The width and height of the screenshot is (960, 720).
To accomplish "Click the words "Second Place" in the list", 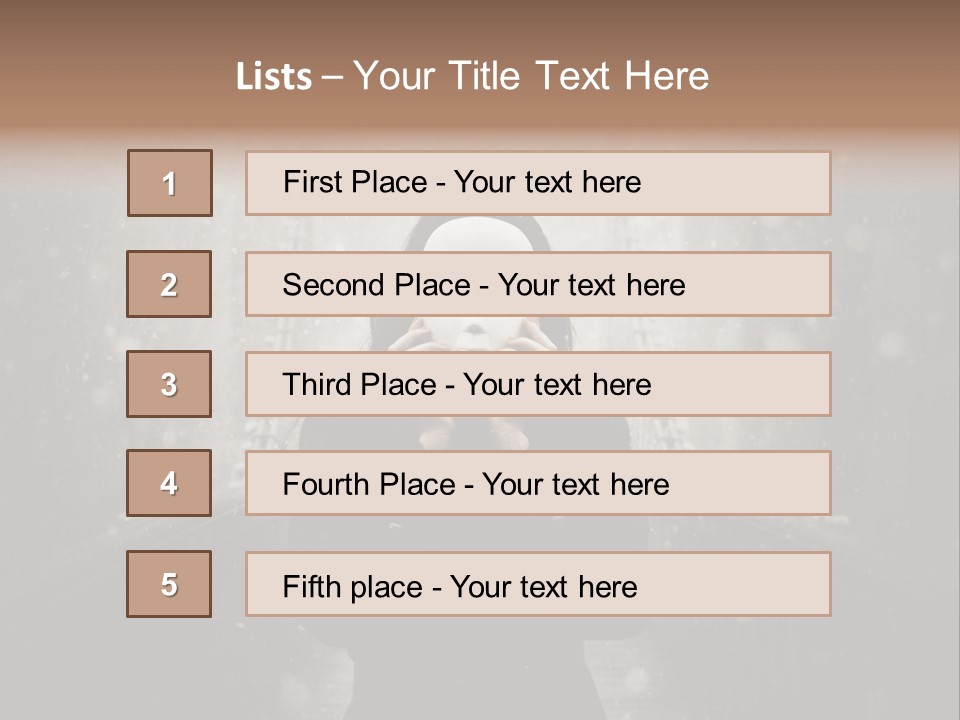I will pos(376,285).
